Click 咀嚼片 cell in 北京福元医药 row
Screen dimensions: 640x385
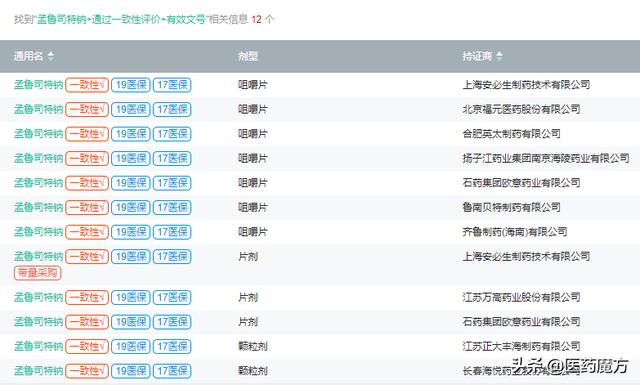click(253, 109)
